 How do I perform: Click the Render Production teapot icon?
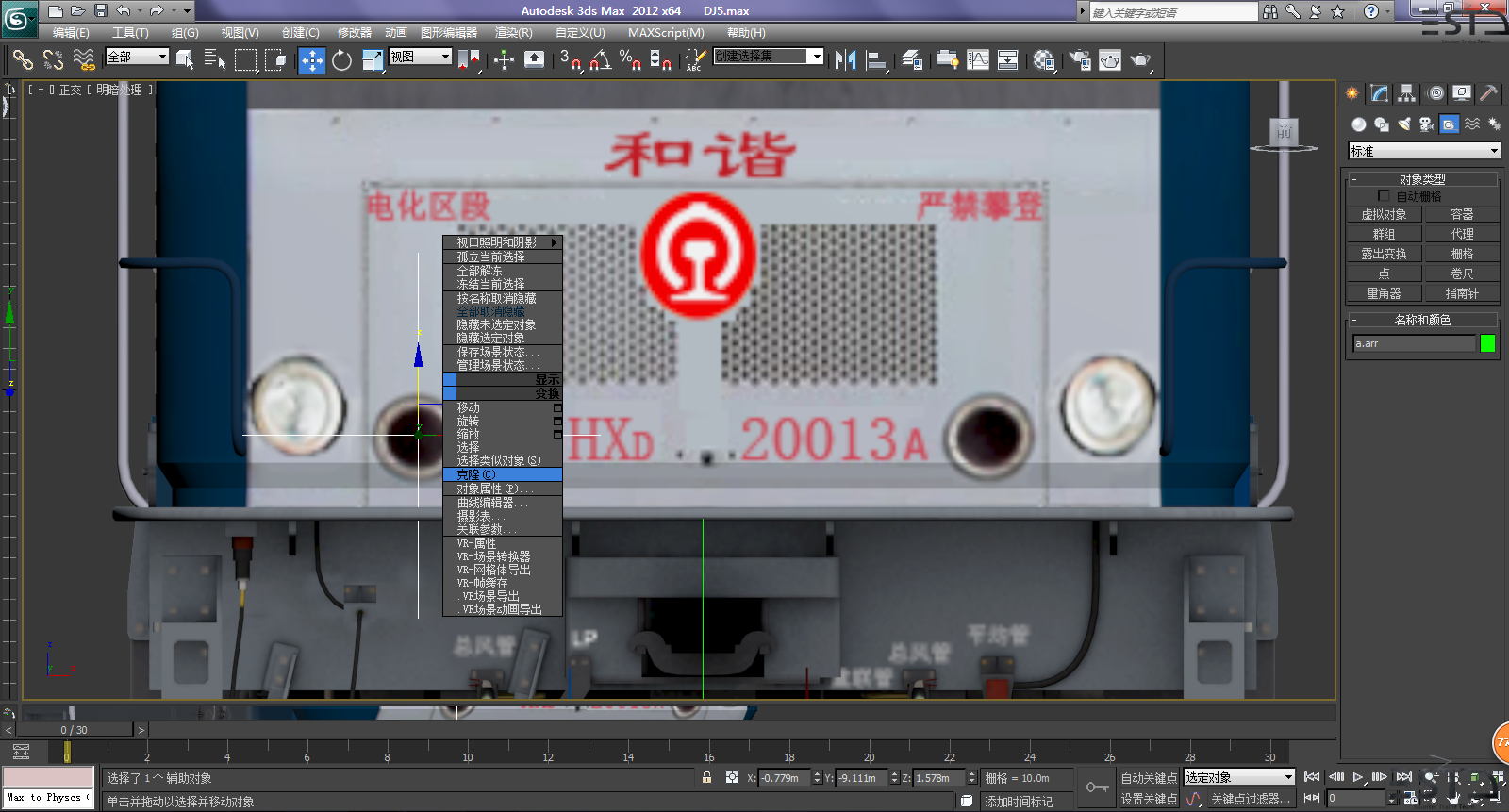coord(1140,60)
